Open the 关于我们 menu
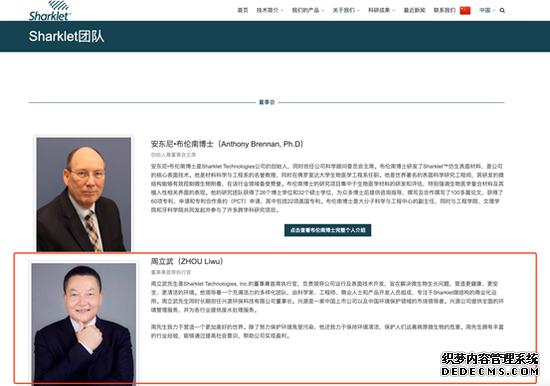The height and width of the screenshot is (386, 550). click(x=346, y=11)
